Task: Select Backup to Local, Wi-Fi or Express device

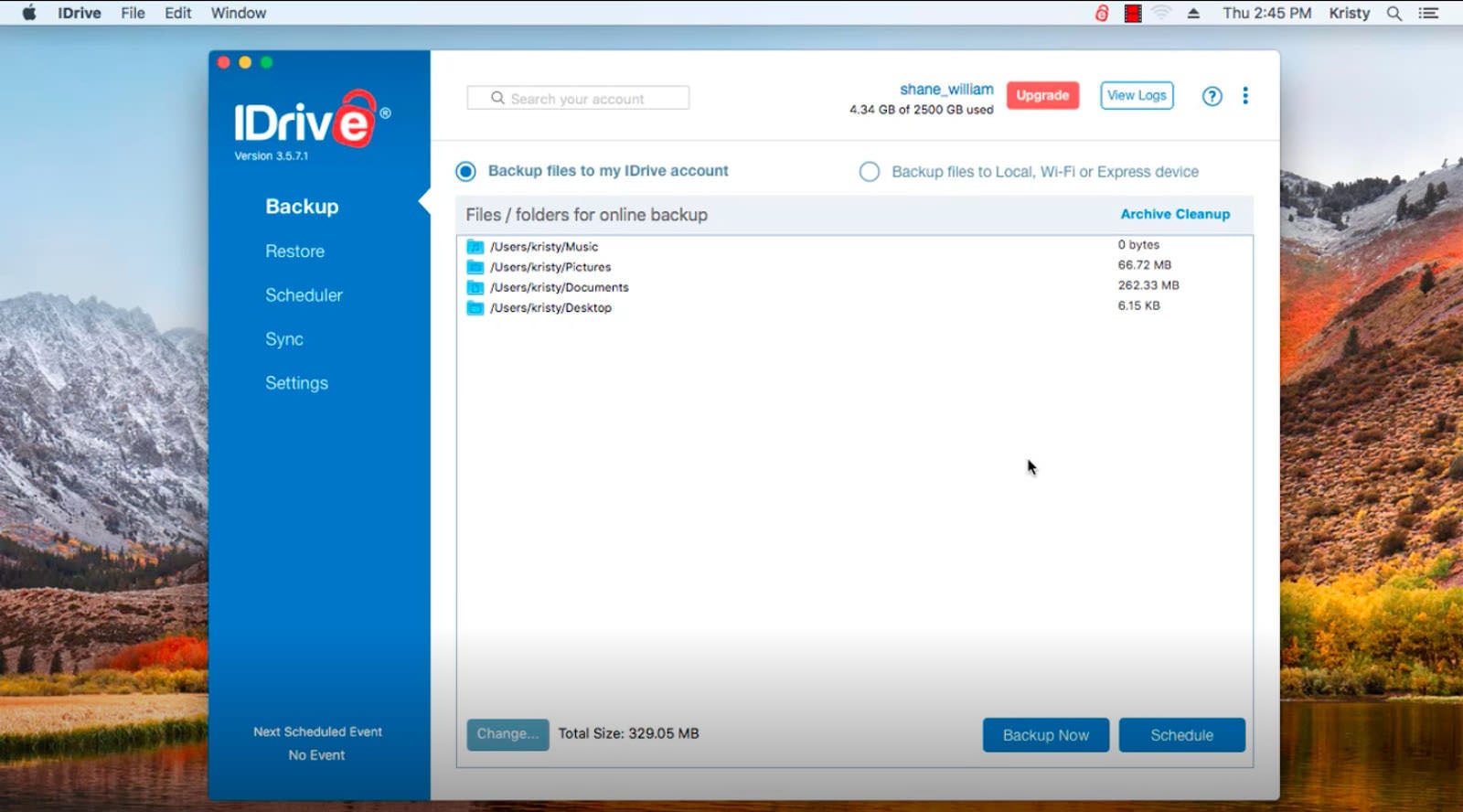Action: coord(869,172)
